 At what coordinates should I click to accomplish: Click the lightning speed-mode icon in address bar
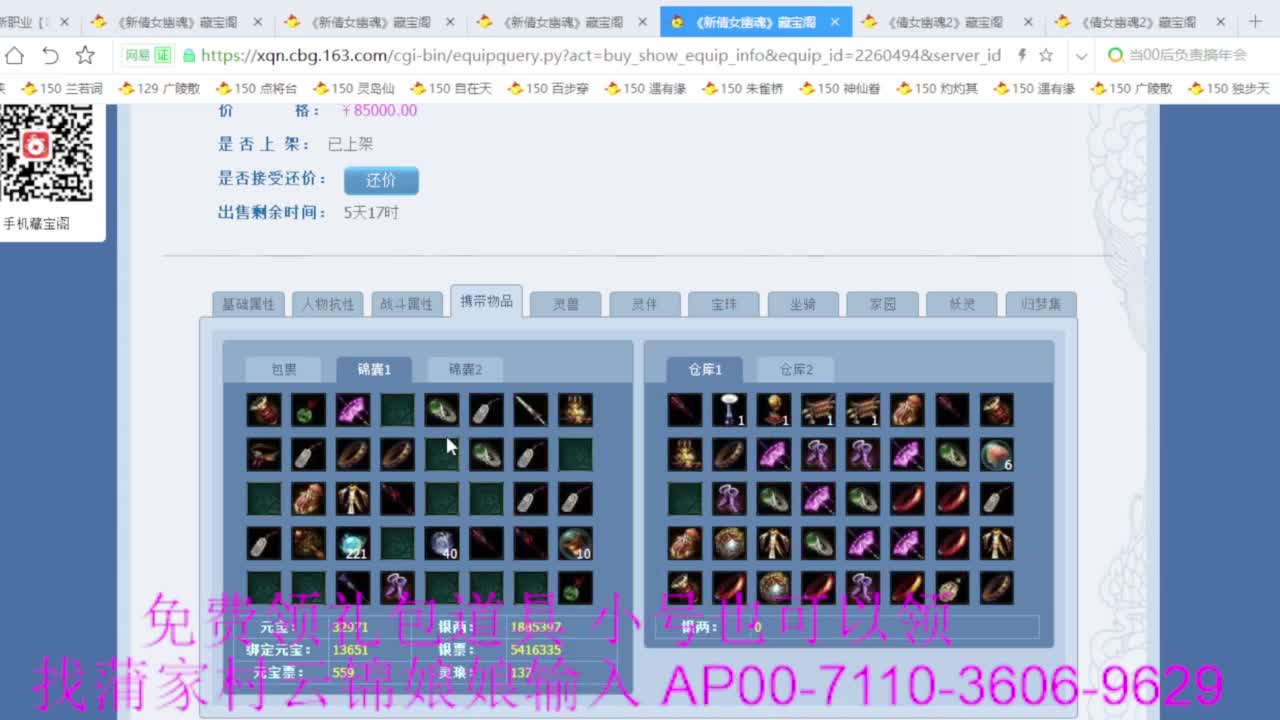[x=1022, y=55]
